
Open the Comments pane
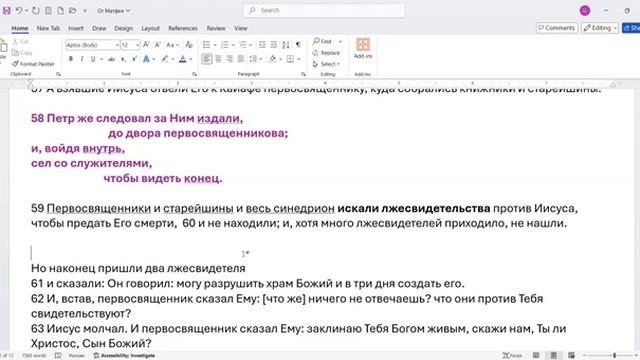(557, 28)
